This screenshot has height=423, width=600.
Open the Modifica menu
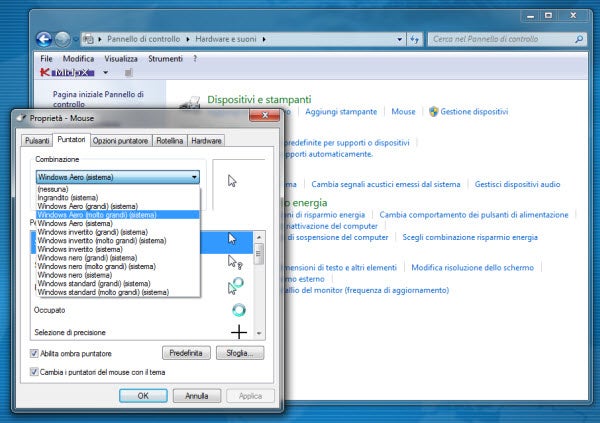(78, 59)
